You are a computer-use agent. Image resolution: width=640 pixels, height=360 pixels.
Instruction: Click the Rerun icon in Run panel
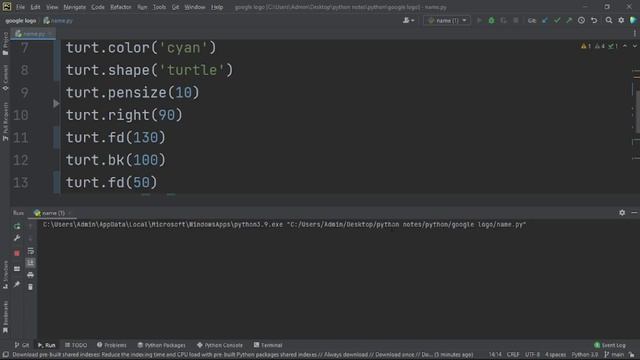point(17,226)
